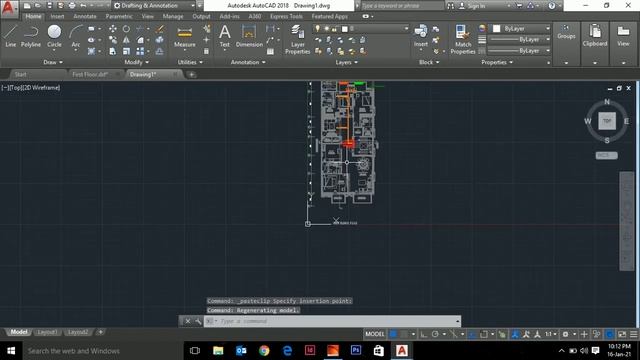
Task: Expand the Draw panel
Action: click(x=53, y=62)
